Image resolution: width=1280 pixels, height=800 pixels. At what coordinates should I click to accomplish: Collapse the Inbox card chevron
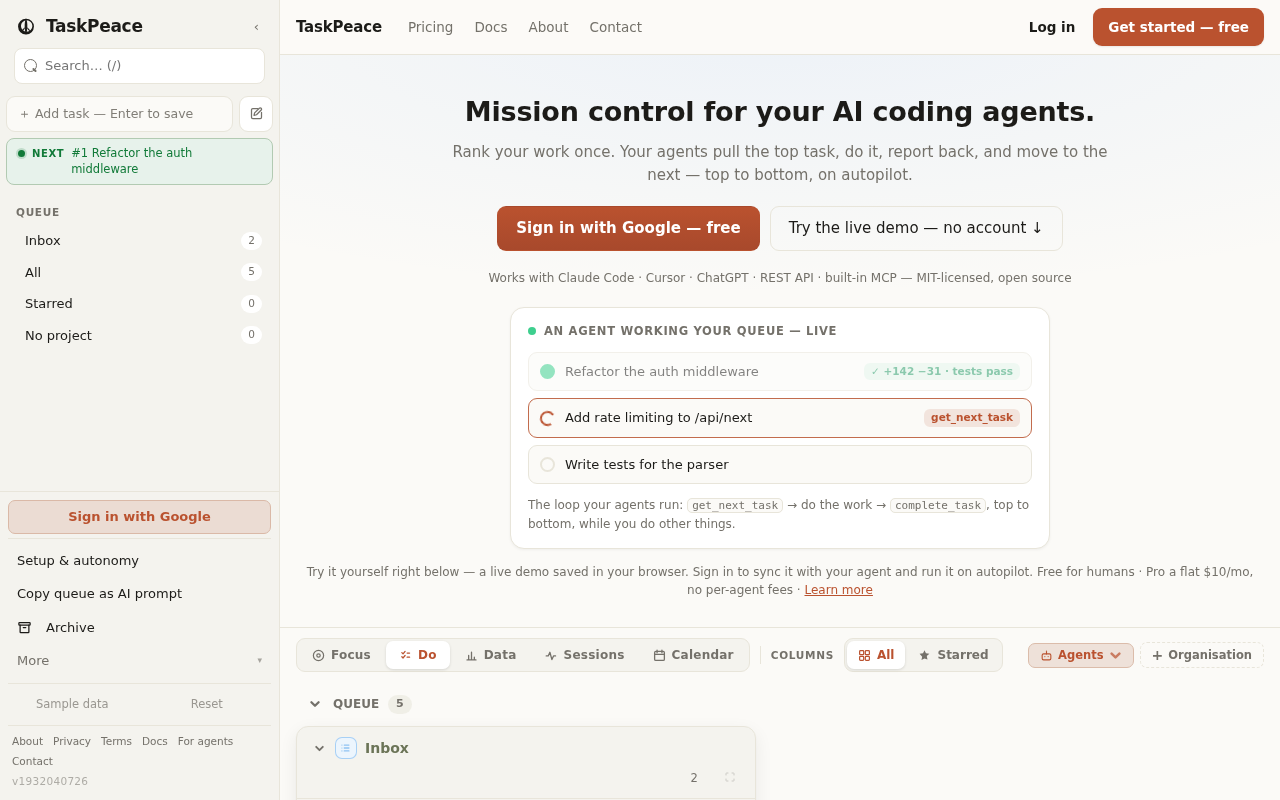[320, 748]
